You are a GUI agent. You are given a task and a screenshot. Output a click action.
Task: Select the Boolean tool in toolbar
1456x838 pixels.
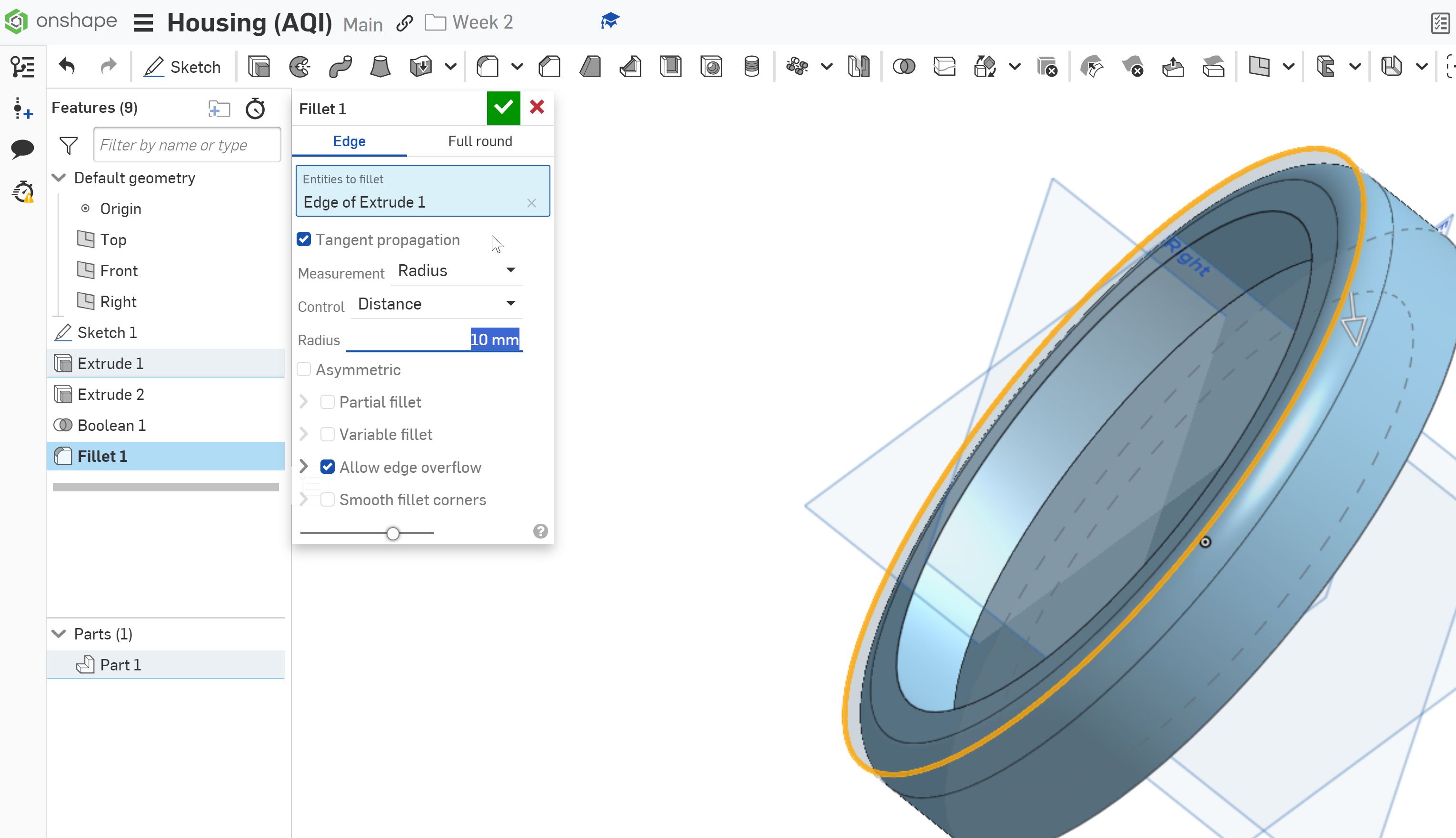(x=904, y=66)
